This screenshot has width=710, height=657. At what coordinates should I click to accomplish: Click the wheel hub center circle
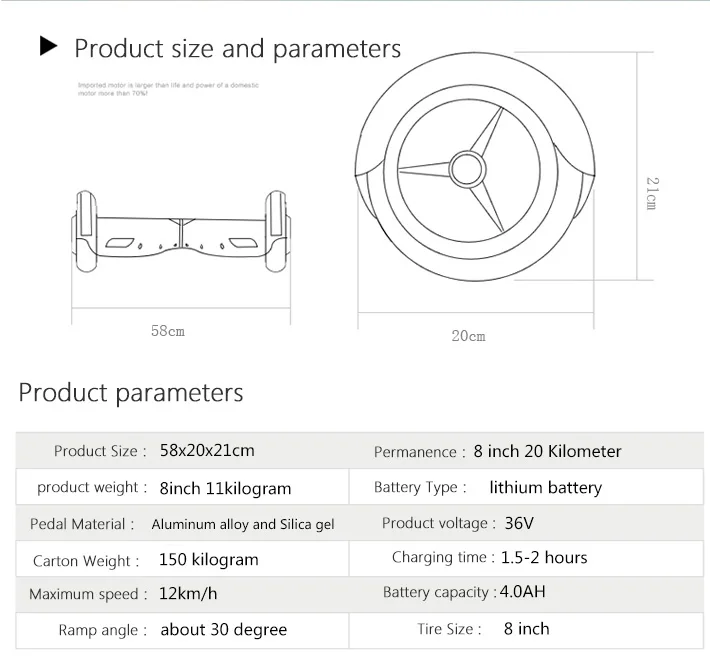coord(468,168)
